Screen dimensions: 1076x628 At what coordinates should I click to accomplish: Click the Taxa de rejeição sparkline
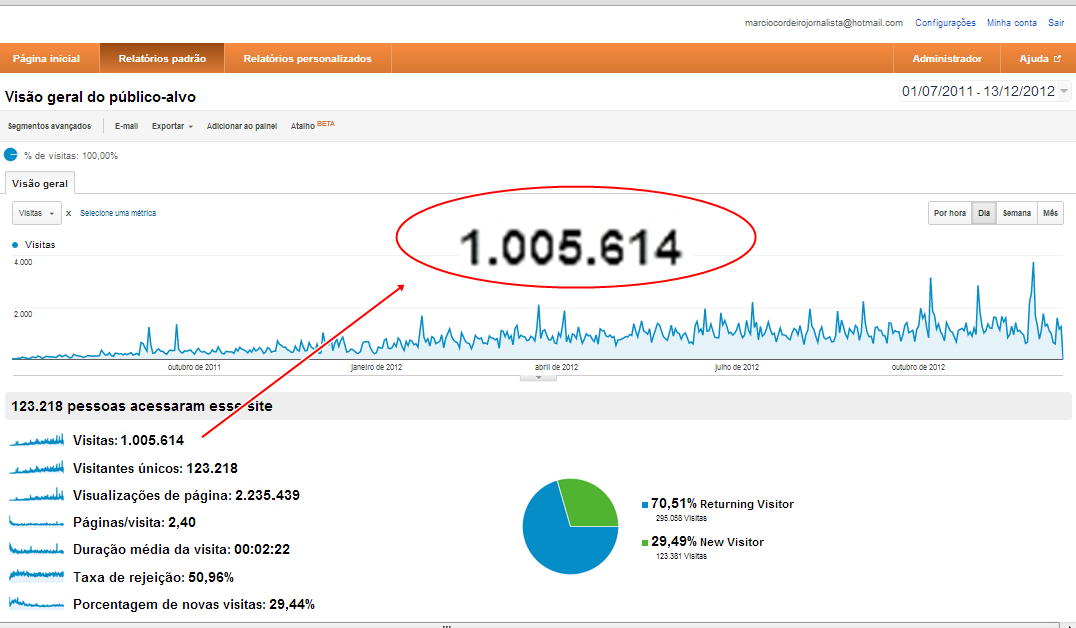[36, 576]
